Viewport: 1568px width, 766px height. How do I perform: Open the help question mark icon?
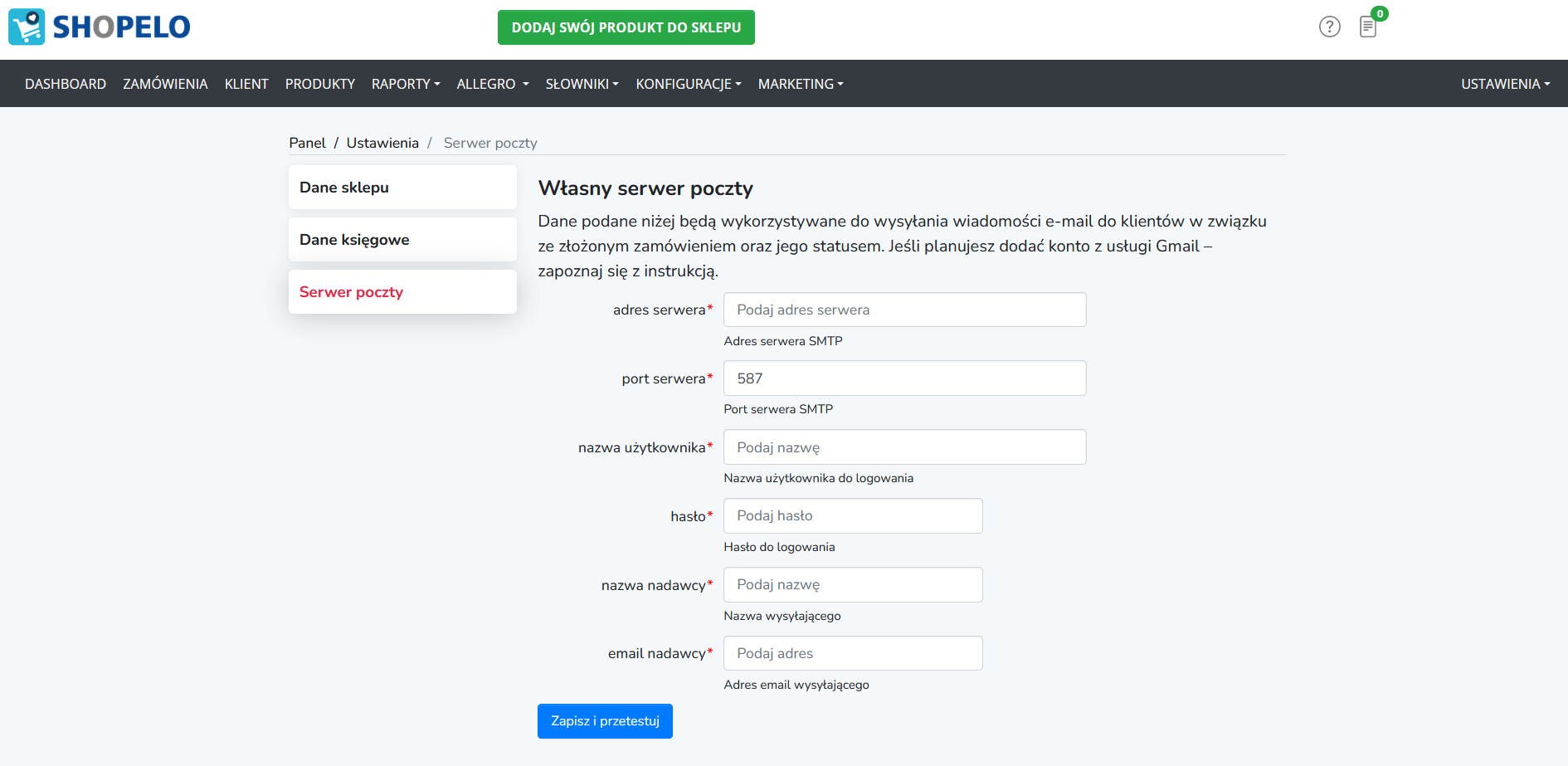pyautogui.click(x=1329, y=27)
